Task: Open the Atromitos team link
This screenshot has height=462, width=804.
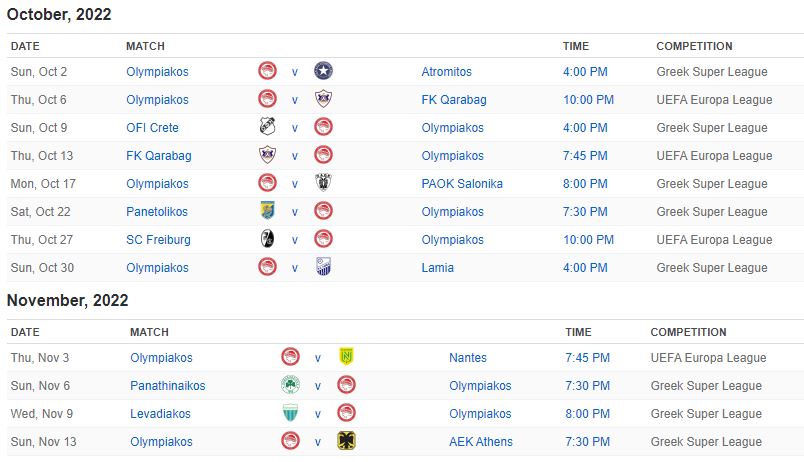Action: 446,72
